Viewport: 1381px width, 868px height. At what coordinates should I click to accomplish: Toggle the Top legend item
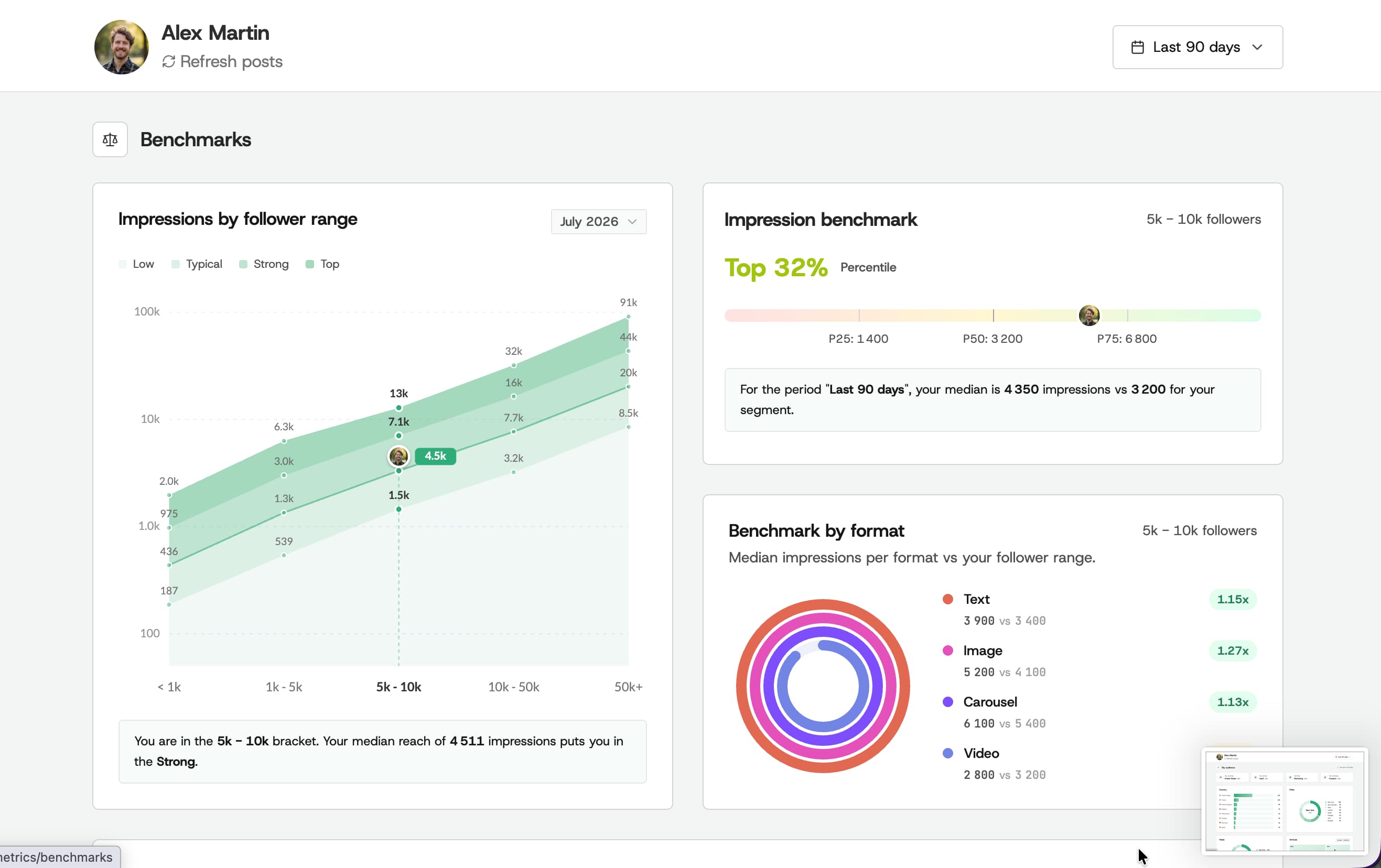click(323, 264)
